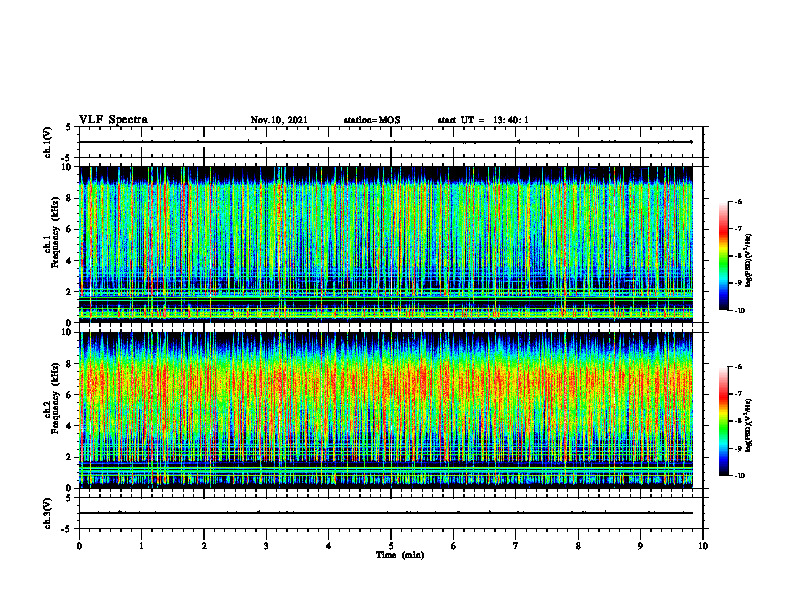Click the time-axis tick label "5"
The image size is (792, 612).
pyautogui.click(x=391, y=546)
